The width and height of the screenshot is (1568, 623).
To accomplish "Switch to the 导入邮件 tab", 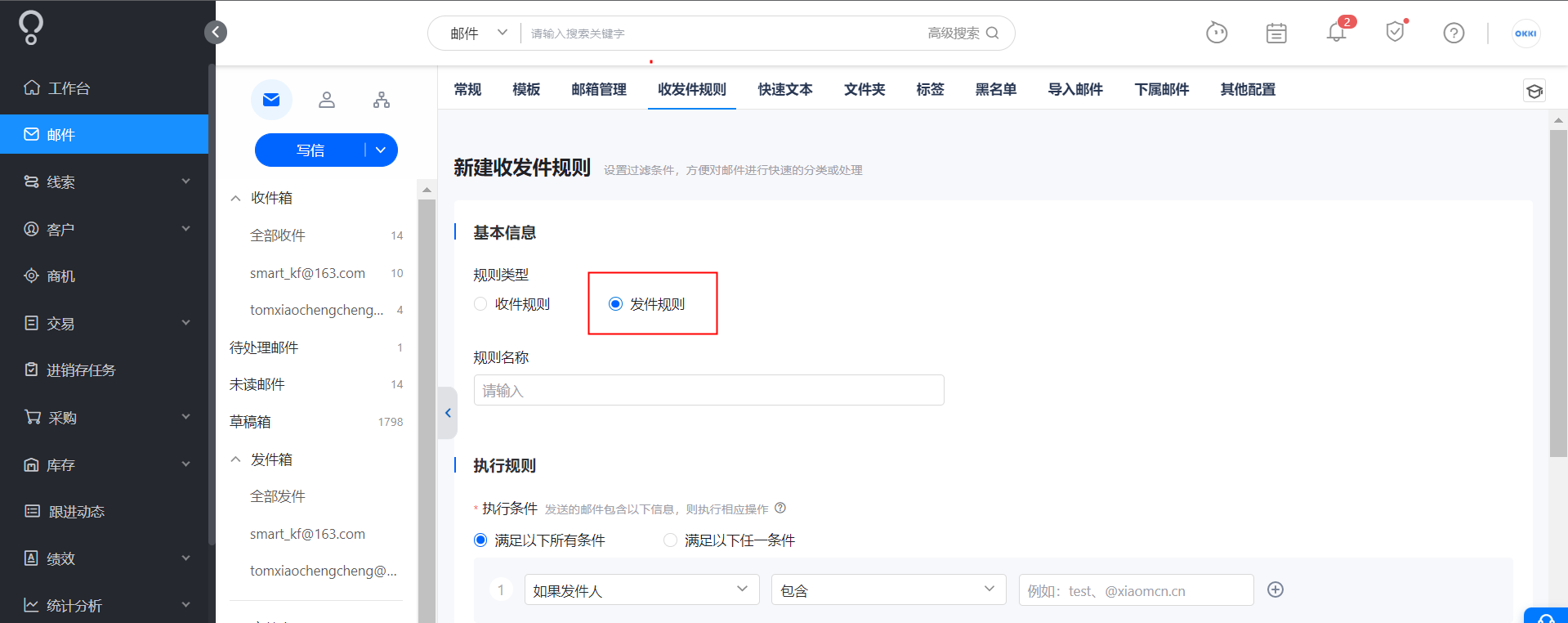I will point(1075,89).
